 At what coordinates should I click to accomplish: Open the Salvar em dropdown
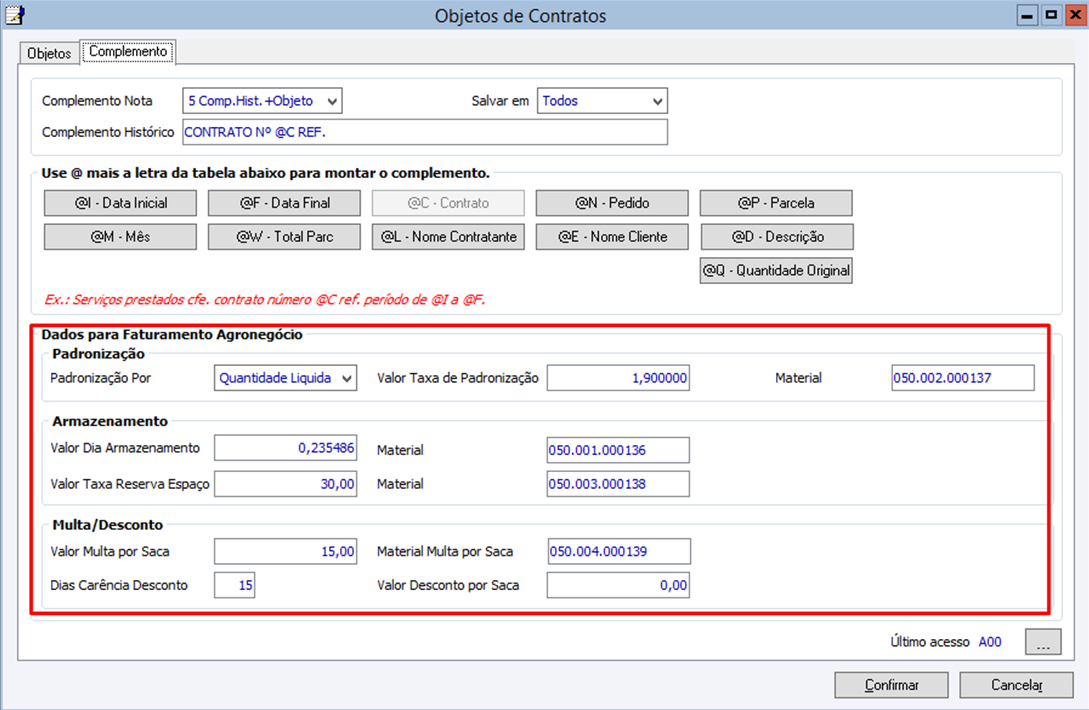602,101
